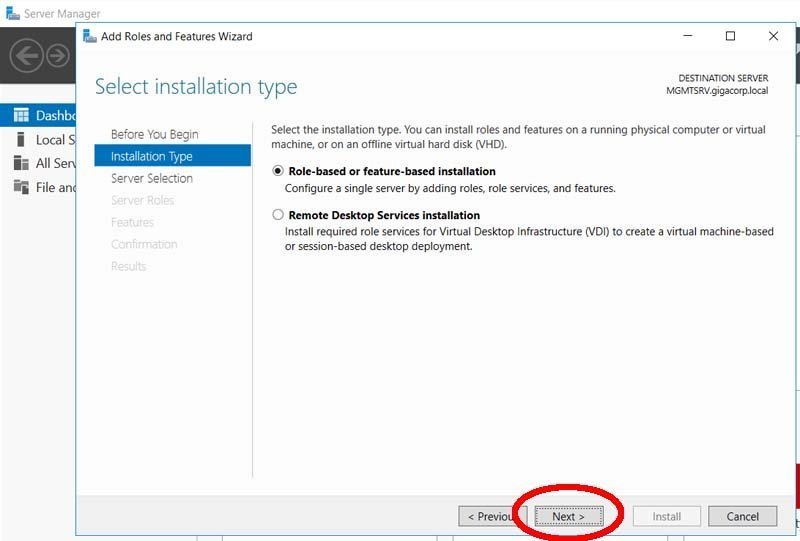Viewport: 800px width, 541px height.
Task: Click the Next button
Action: pos(568,517)
